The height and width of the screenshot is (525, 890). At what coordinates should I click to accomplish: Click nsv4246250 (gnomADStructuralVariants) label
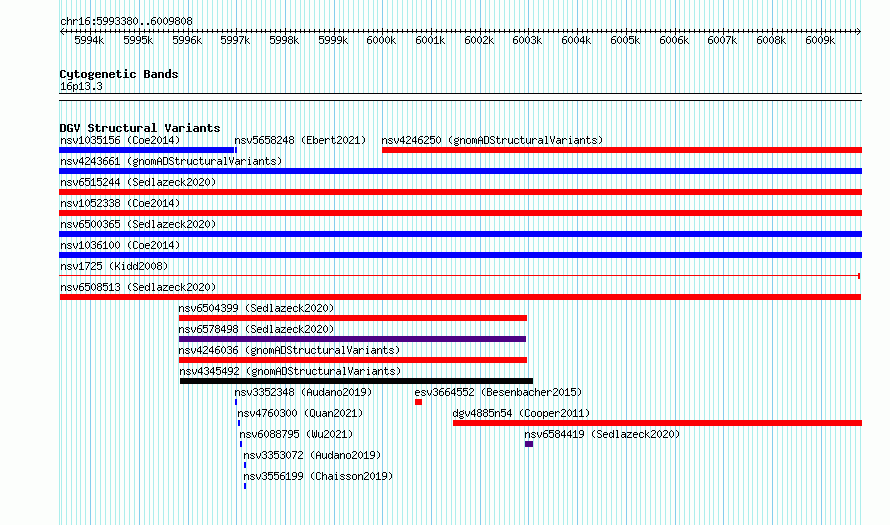pos(492,140)
